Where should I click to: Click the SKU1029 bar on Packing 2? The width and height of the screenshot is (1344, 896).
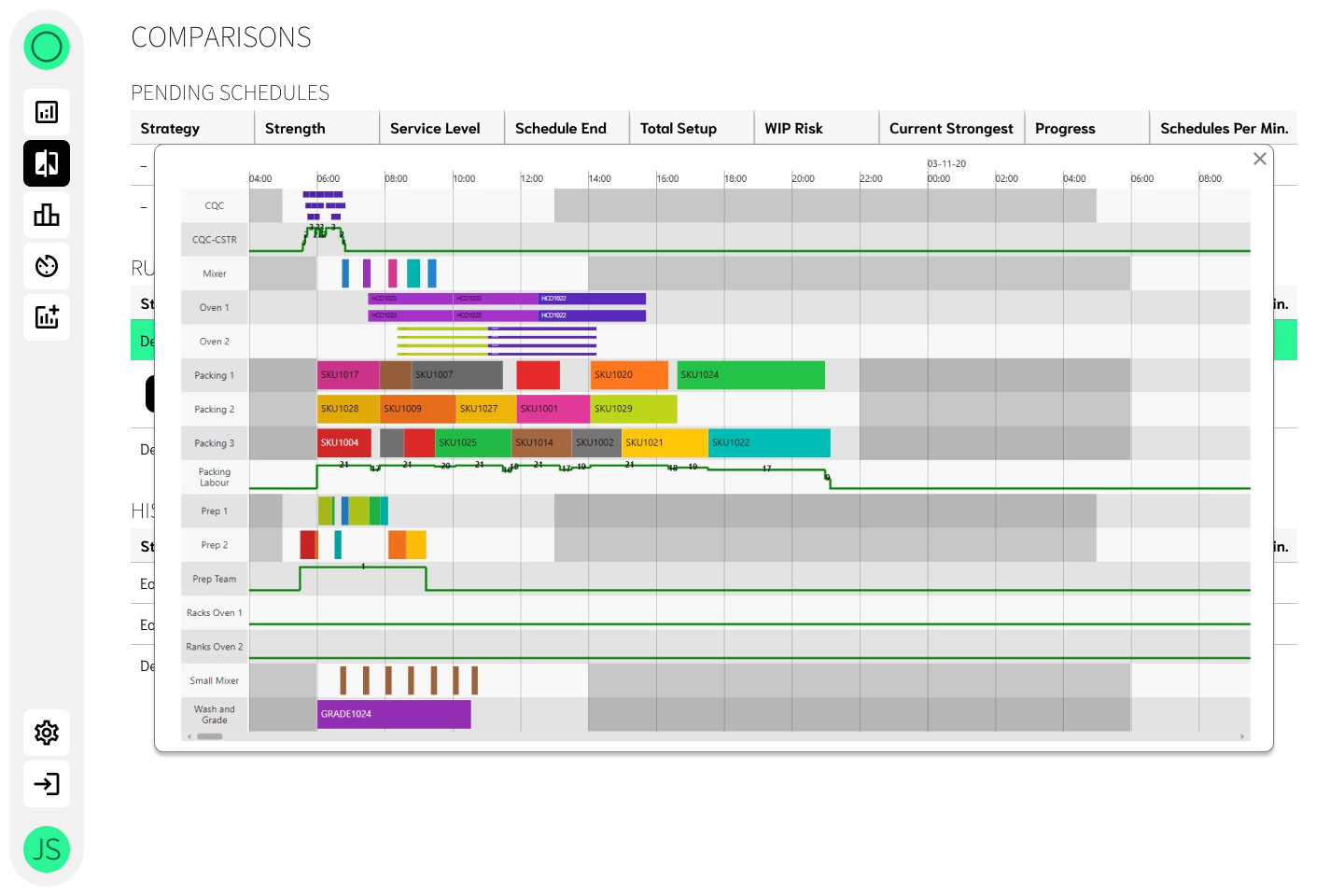(634, 409)
